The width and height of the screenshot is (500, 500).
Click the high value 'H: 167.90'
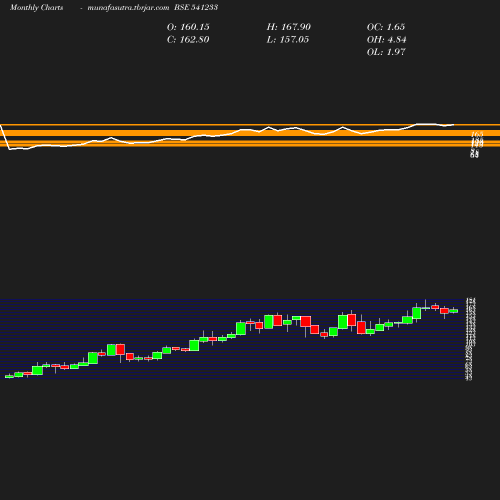coord(289,27)
